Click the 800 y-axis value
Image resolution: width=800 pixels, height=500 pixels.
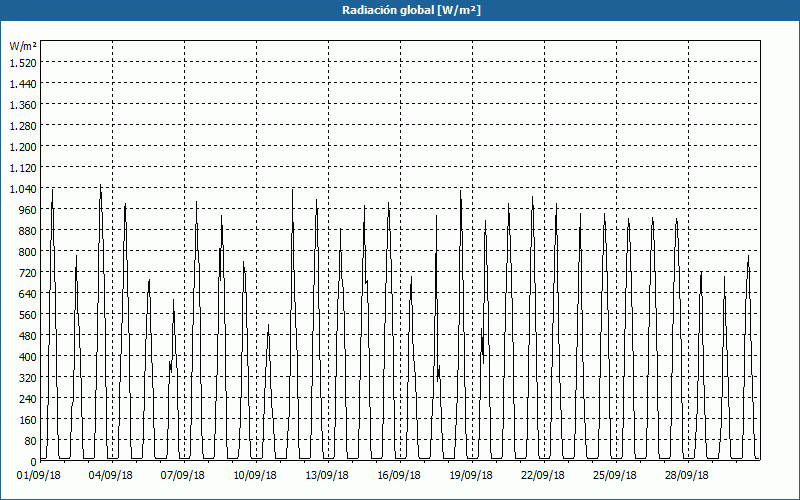[28, 252]
